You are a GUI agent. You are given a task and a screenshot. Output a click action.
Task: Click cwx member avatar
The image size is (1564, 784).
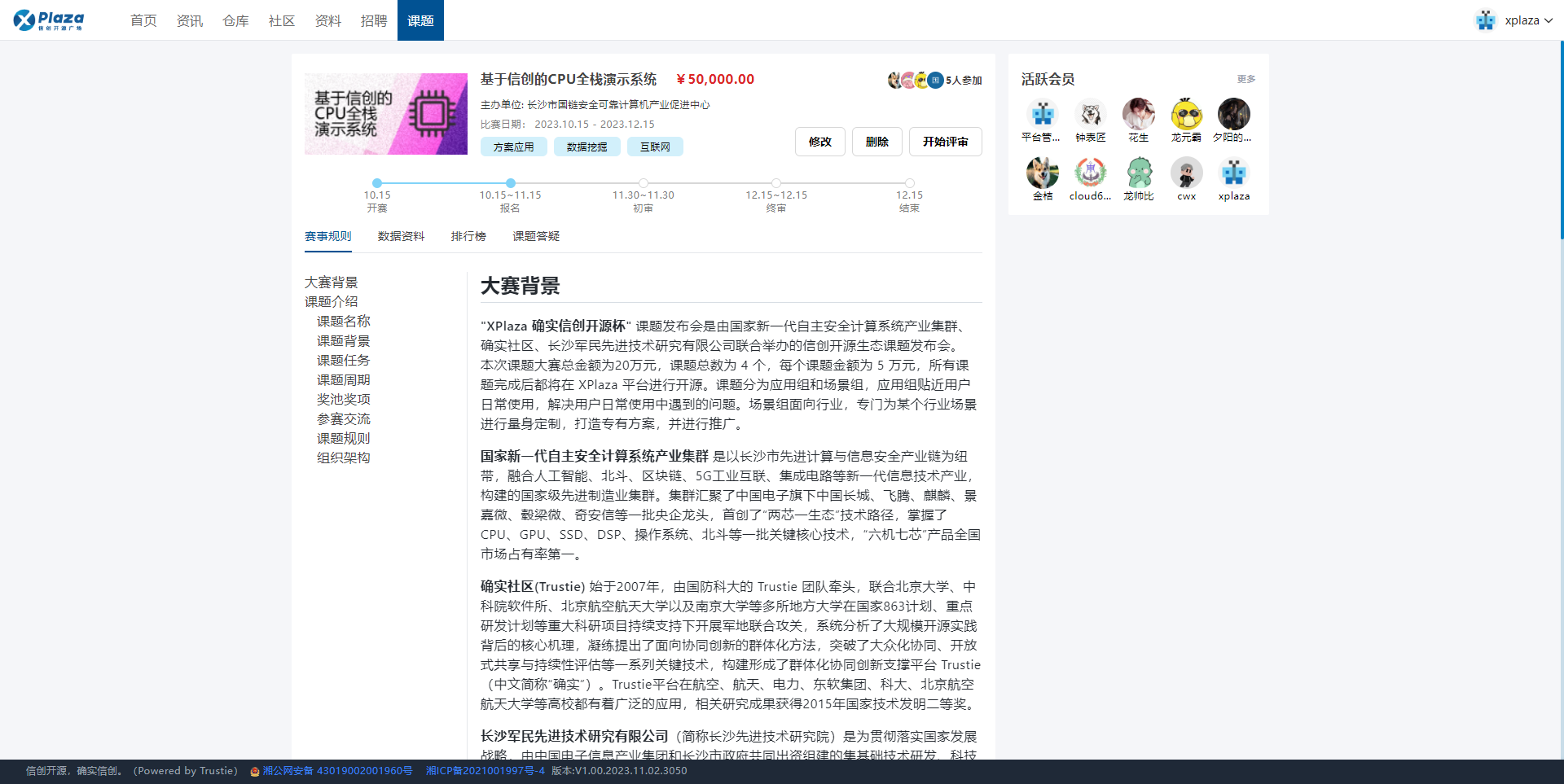[1186, 173]
